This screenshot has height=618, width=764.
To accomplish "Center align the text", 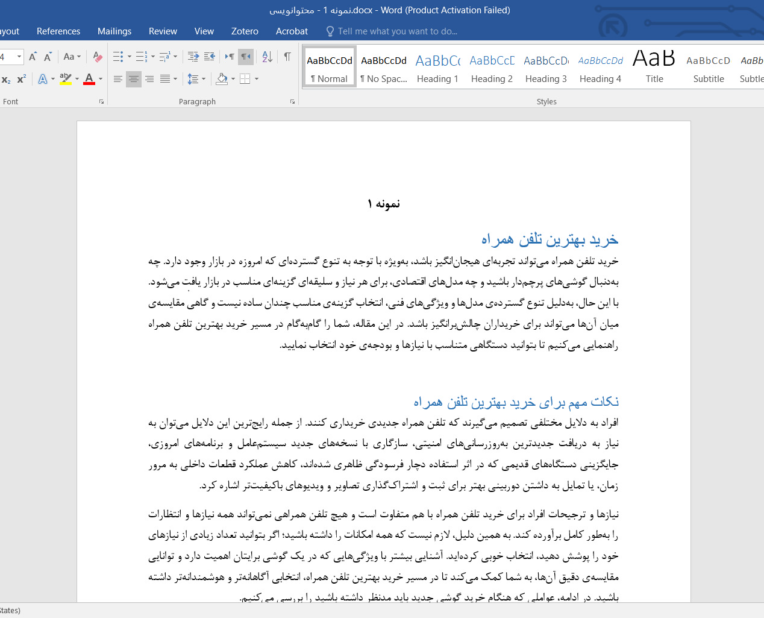I will coord(134,79).
